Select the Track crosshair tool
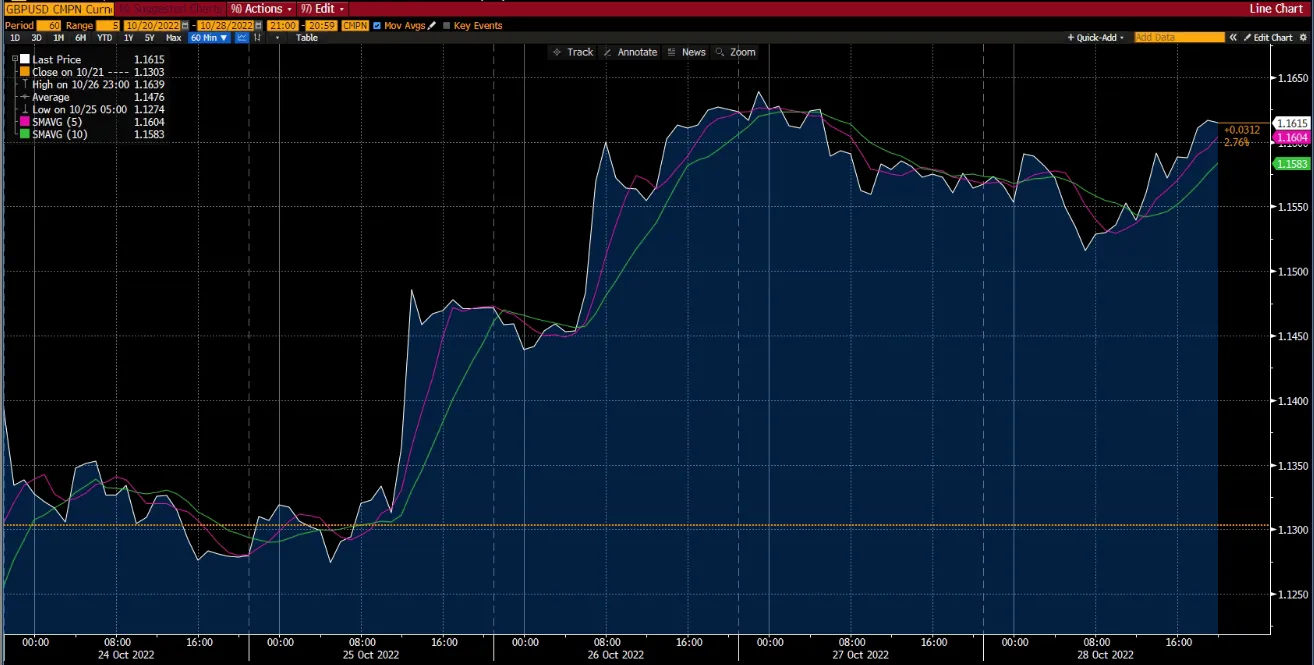This screenshot has width=1314, height=665. tap(573, 51)
